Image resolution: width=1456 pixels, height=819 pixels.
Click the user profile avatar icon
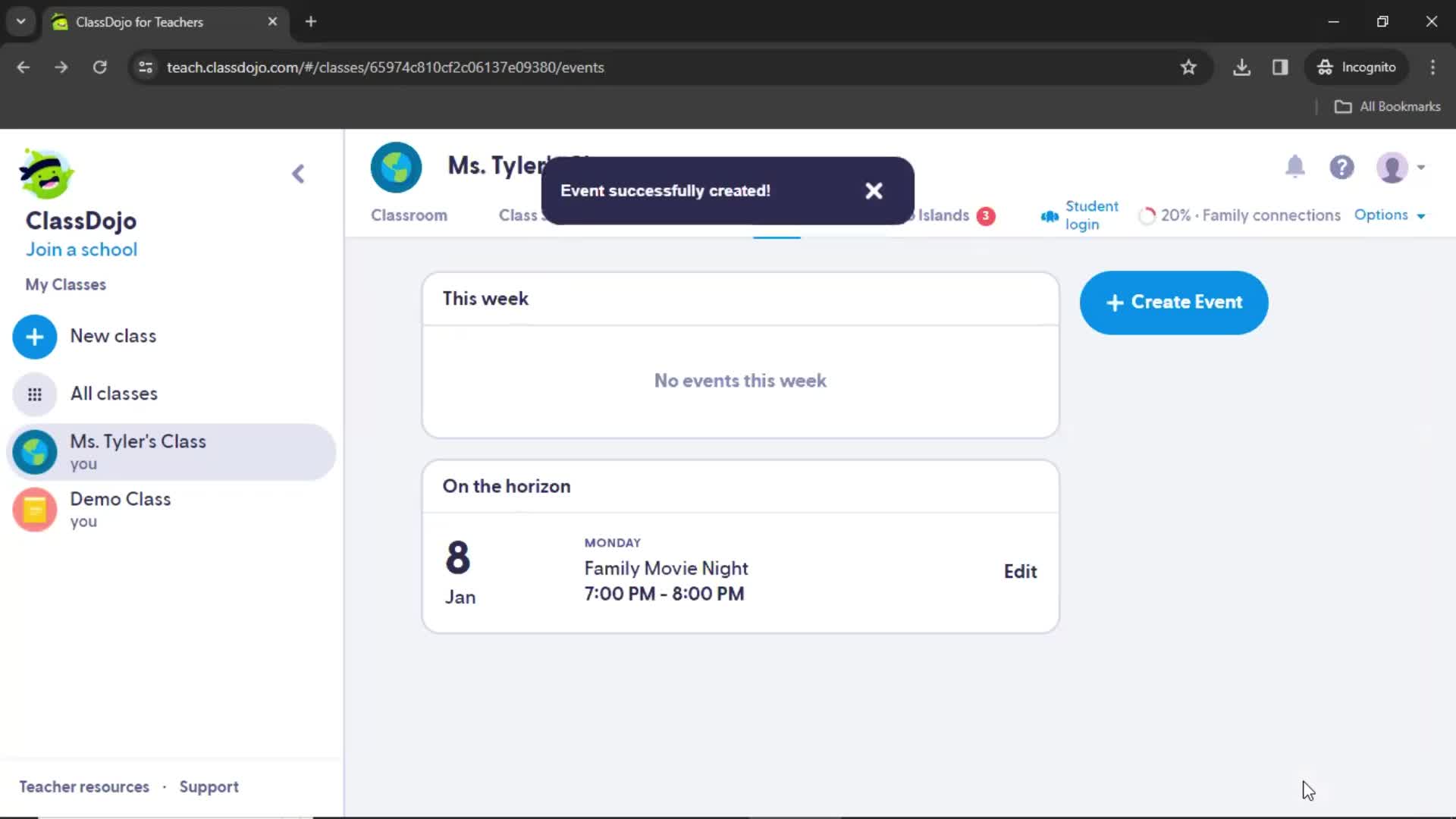point(1392,167)
